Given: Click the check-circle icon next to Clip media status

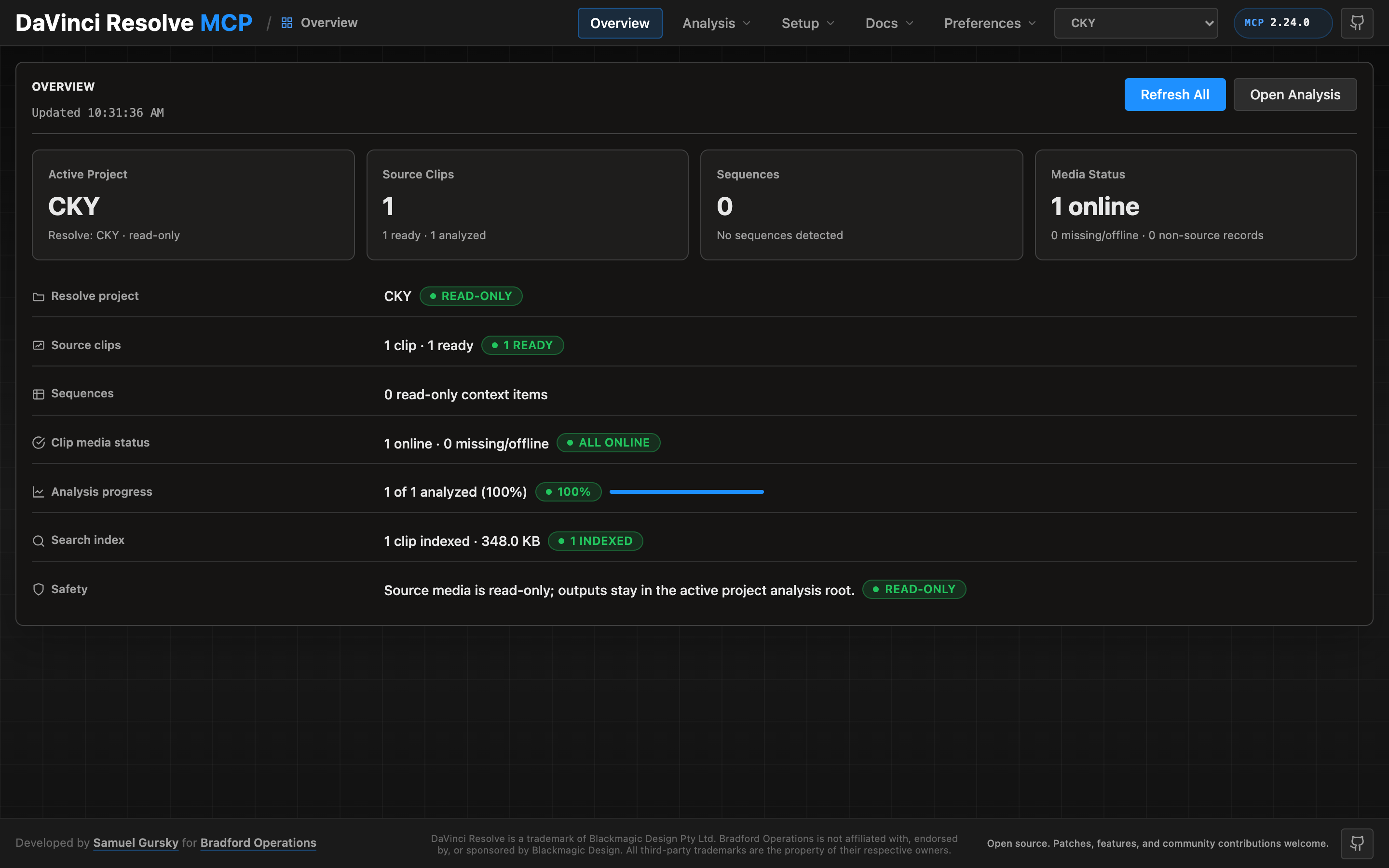Looking at the screenshot, I should tap(39, 443).
